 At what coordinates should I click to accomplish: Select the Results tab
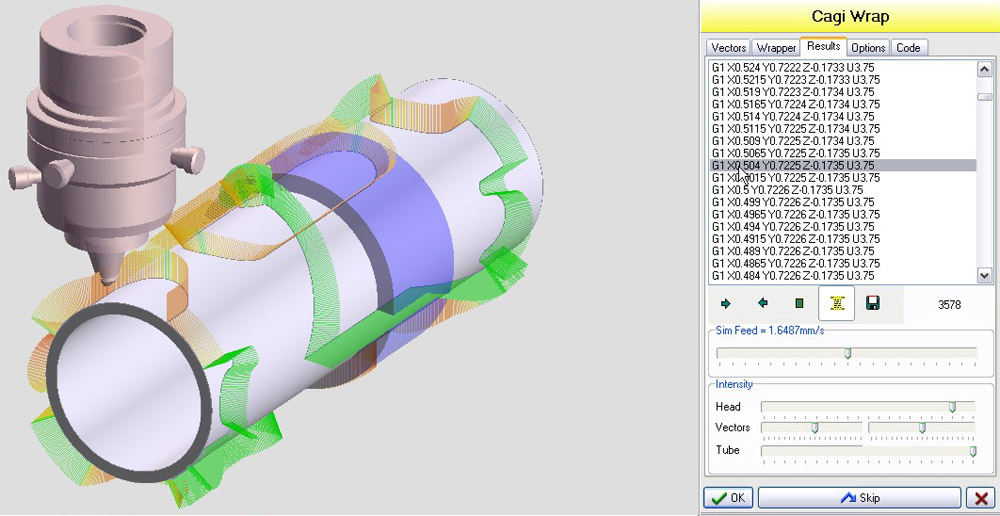[823, 46]
